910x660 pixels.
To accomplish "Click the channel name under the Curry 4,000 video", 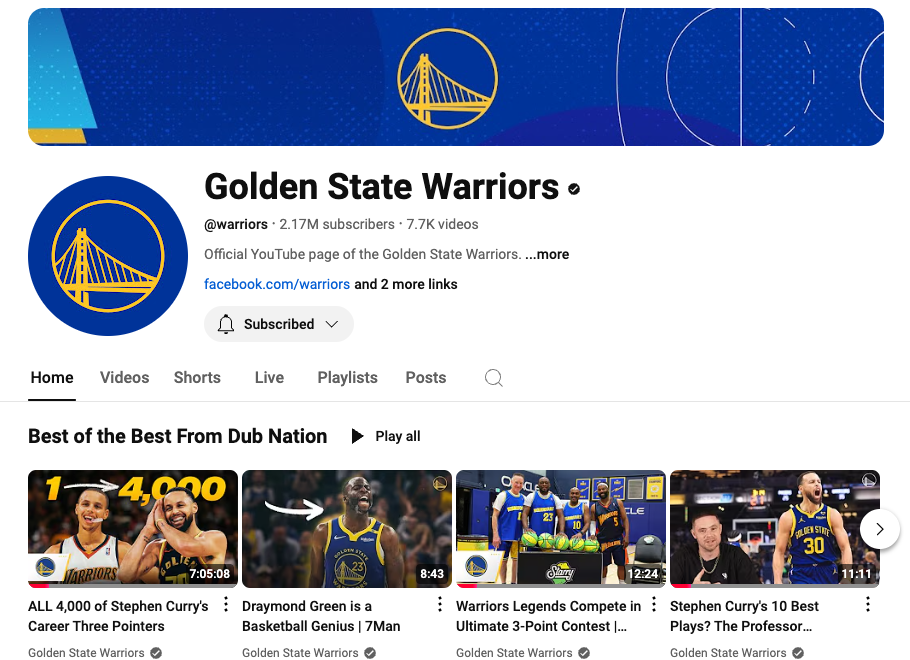I will coord(86,653).
